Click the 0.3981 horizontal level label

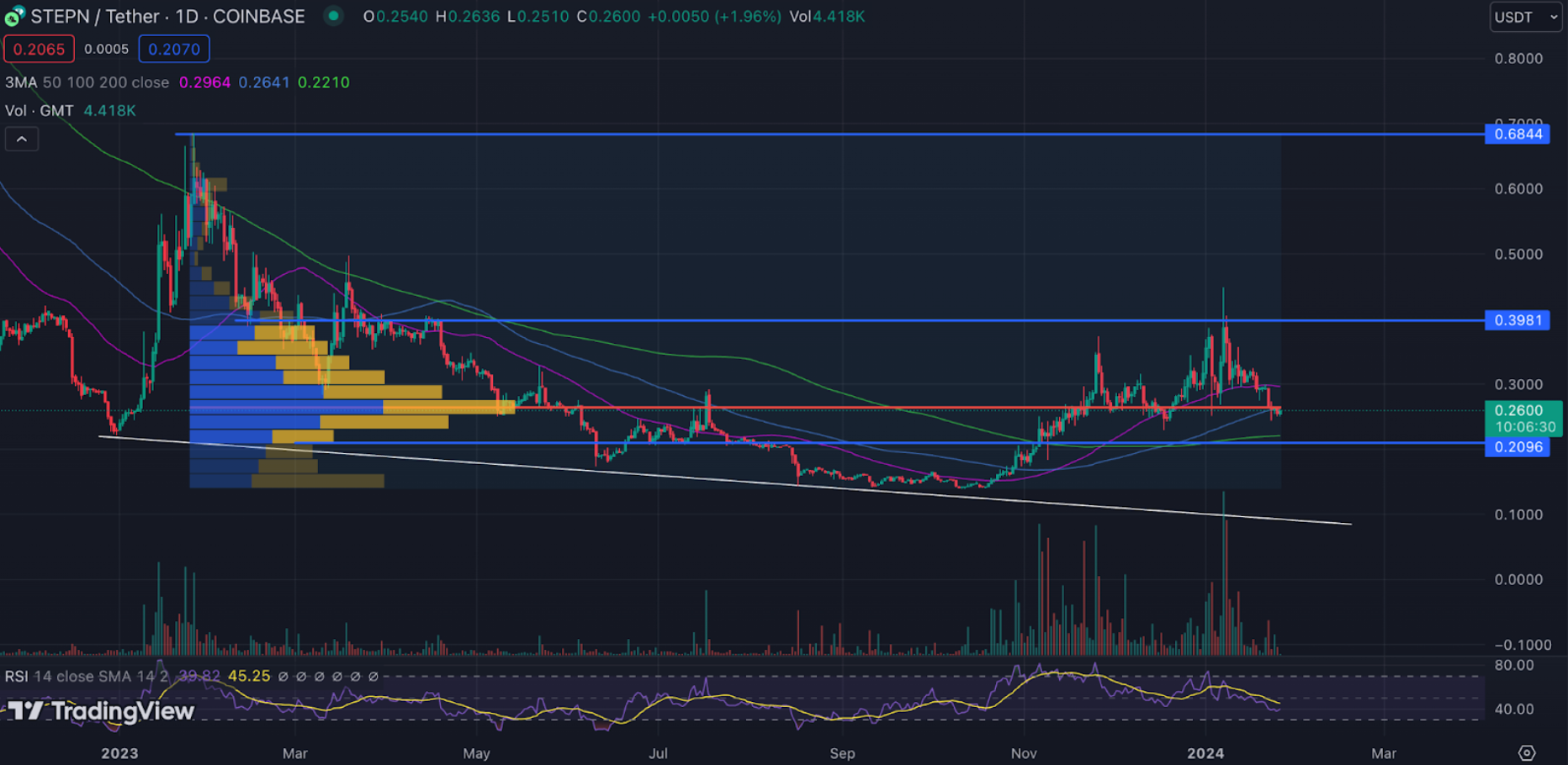tap(1519, 320)
